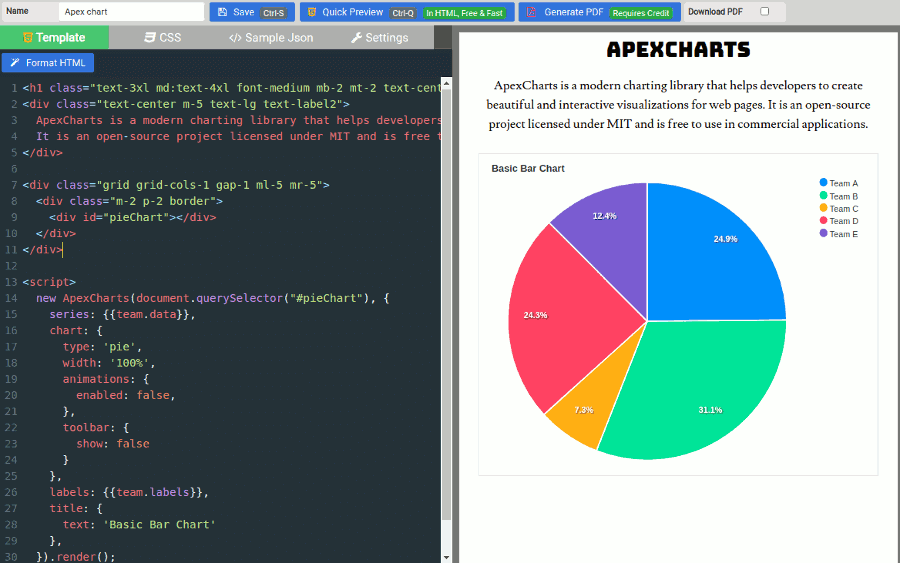
Task: Click the CSS3 icon on CSS tab
Action: 150,38
